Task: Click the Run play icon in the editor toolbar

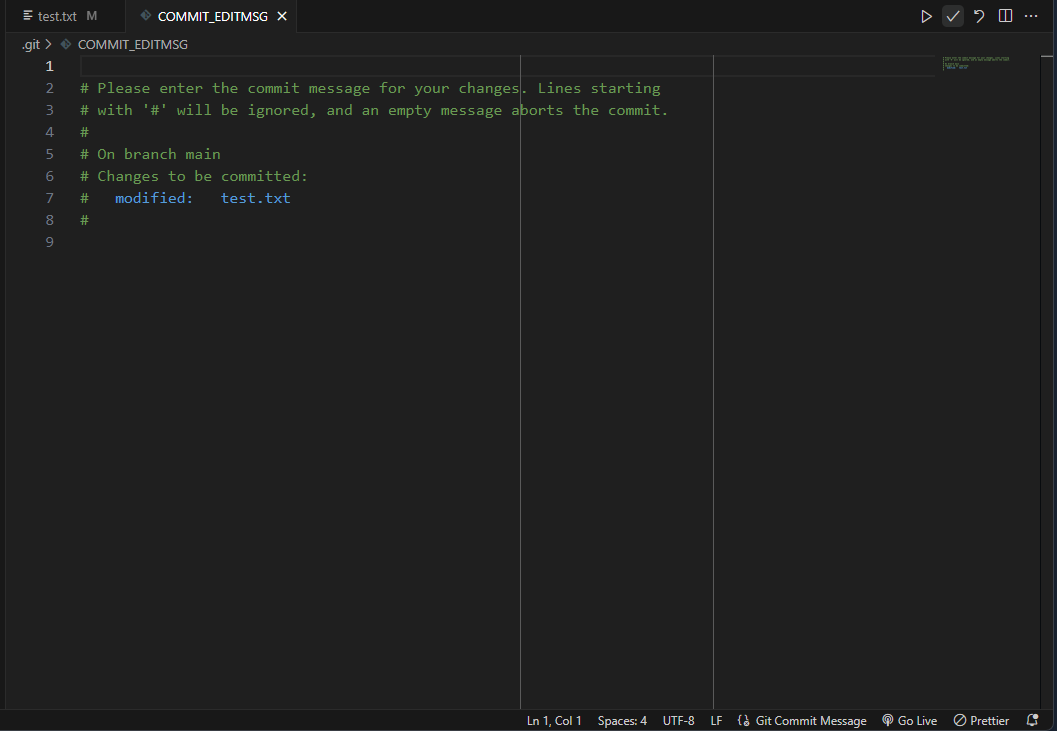Action: pyautogui.click(x=926, y=16)
